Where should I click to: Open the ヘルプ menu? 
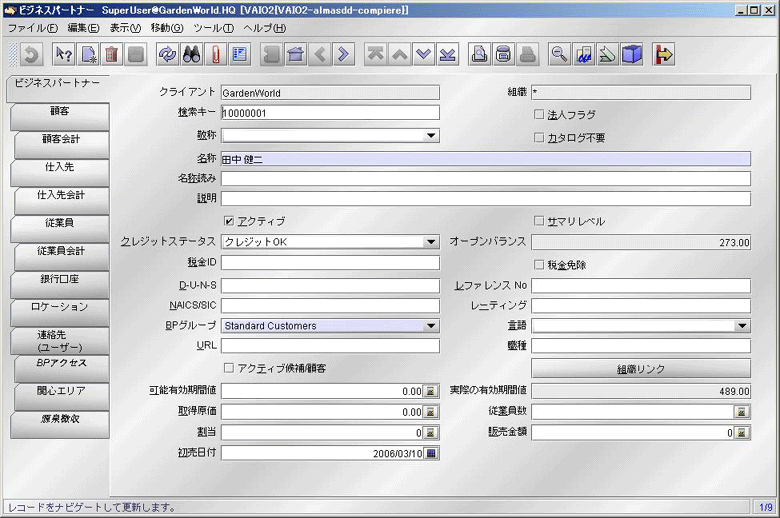pos(265,28)
